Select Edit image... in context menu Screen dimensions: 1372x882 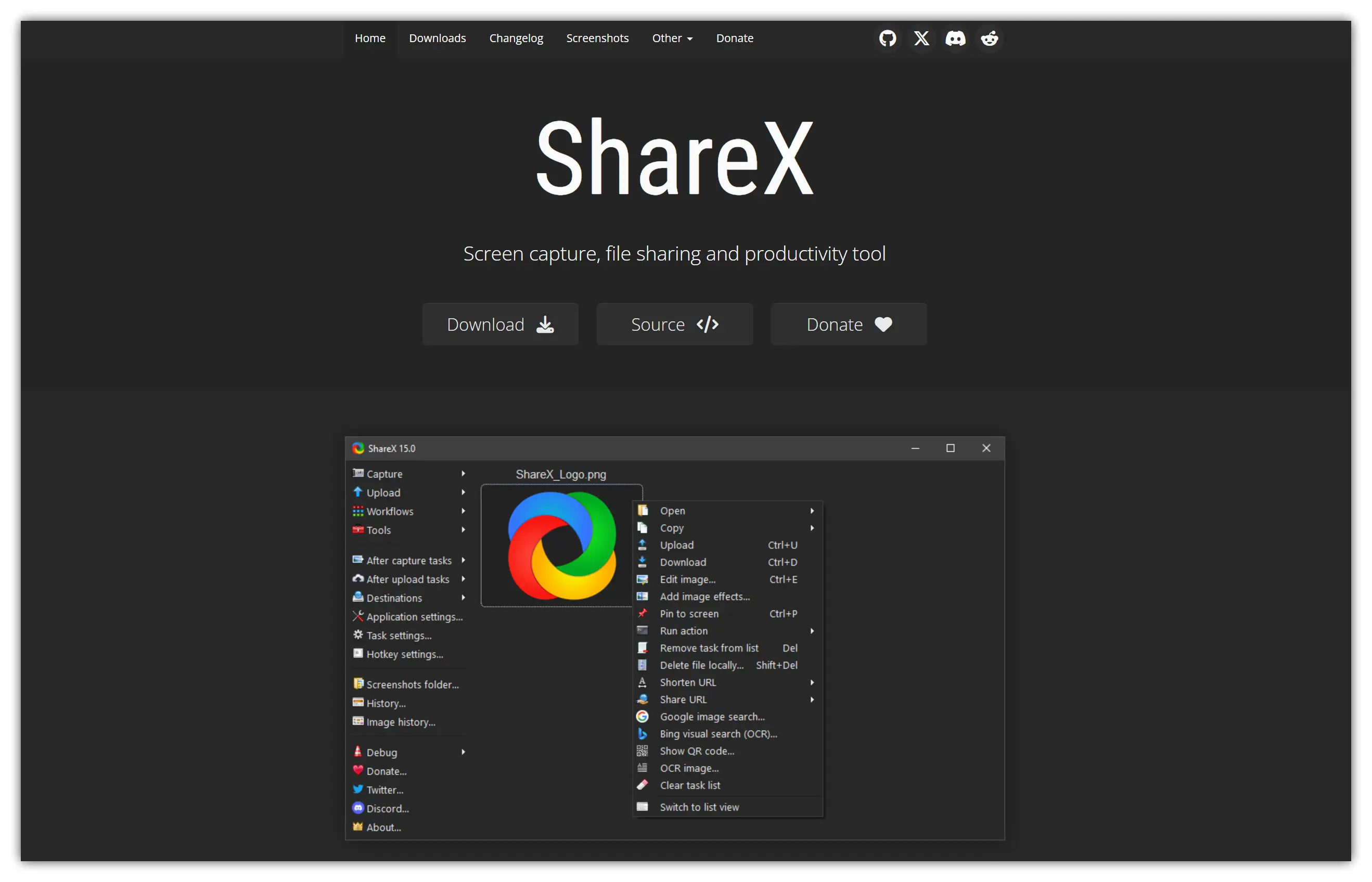[x=727, y=579]
